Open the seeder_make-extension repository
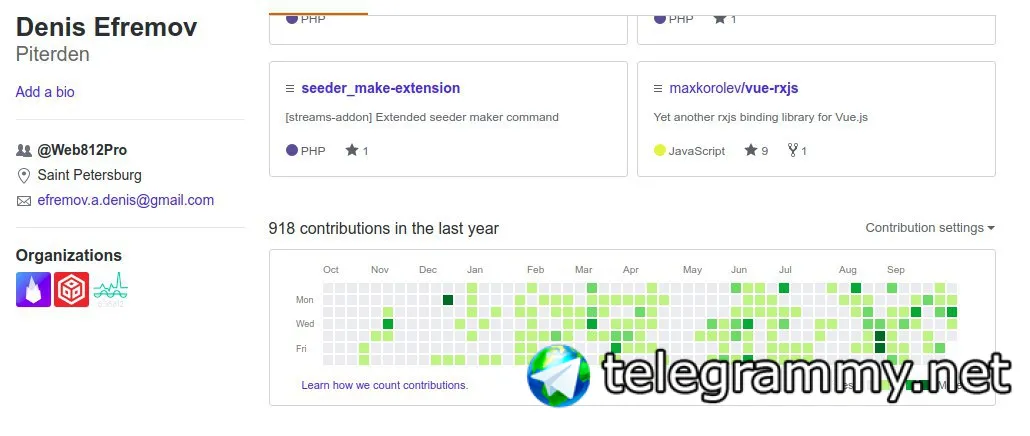Viewport: 1030px width, 436px height. 380,88
